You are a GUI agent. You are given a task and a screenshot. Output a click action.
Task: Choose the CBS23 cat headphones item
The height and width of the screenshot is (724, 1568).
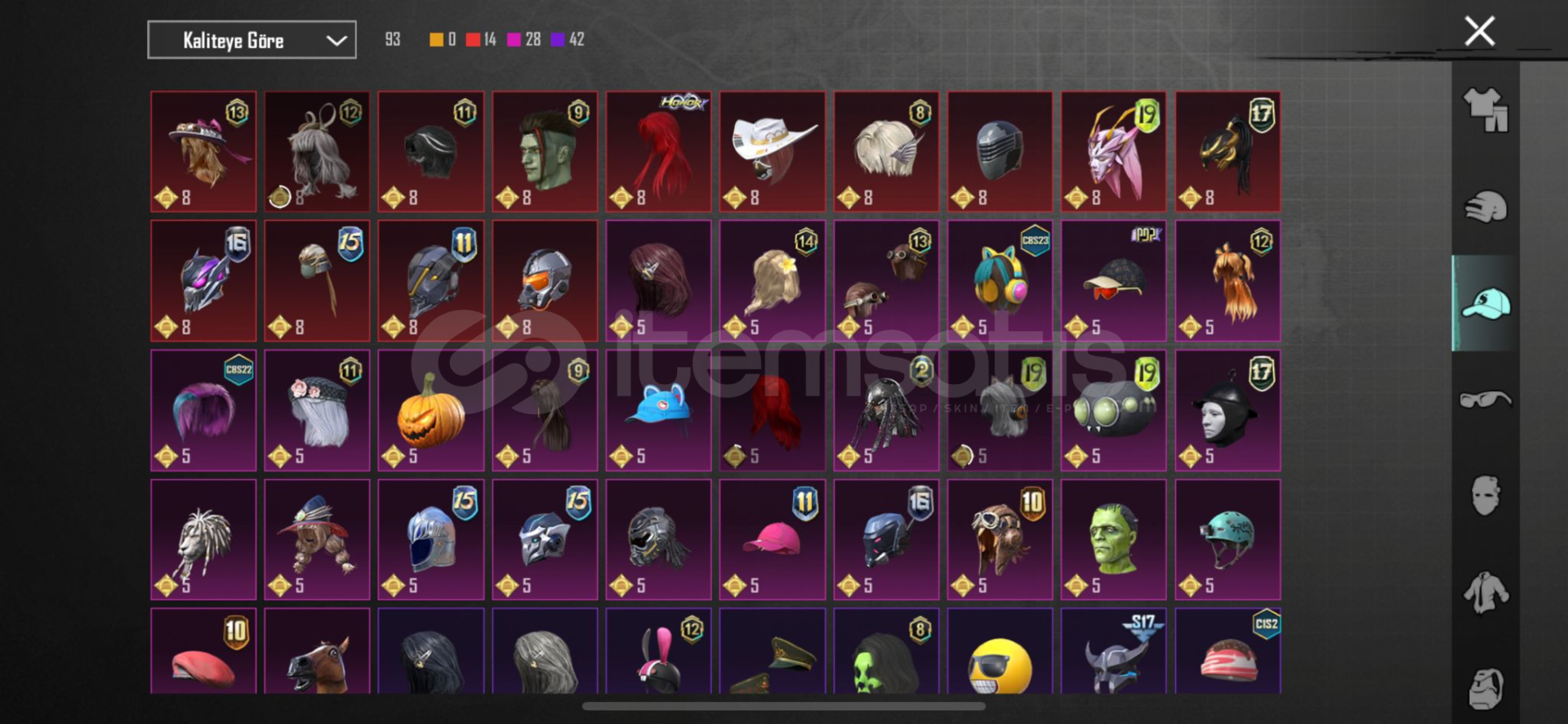click(1000, 280)
